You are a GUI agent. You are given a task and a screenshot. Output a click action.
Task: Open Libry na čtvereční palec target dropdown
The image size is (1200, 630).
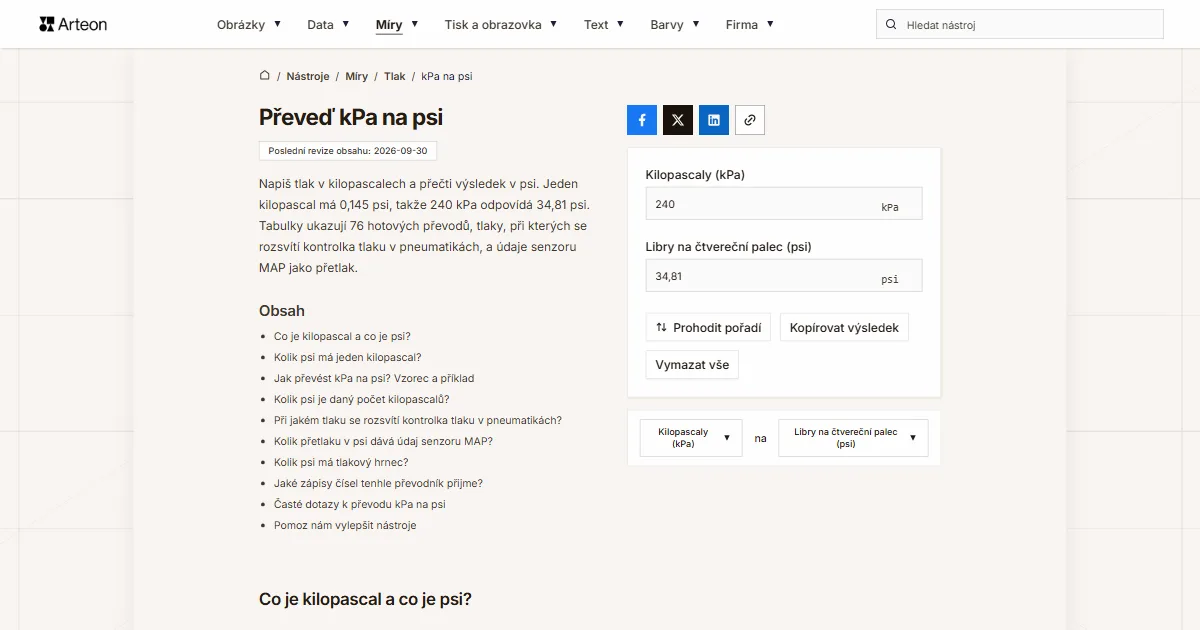pos(853,438)
